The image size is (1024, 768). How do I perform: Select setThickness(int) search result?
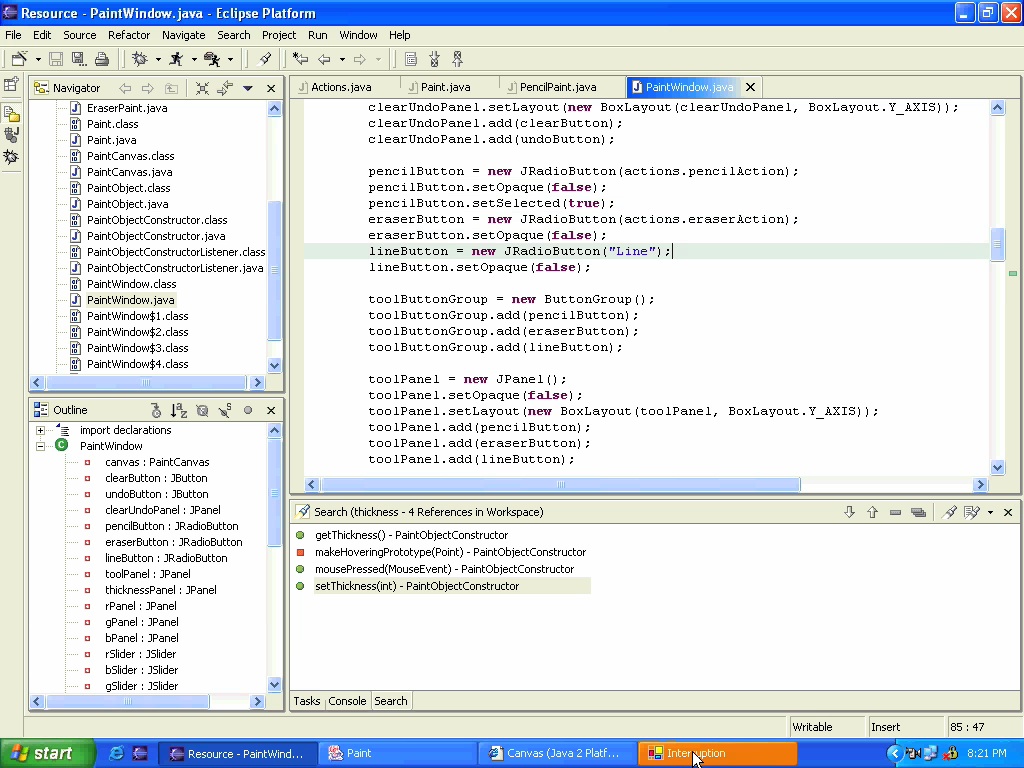point(416,586)
